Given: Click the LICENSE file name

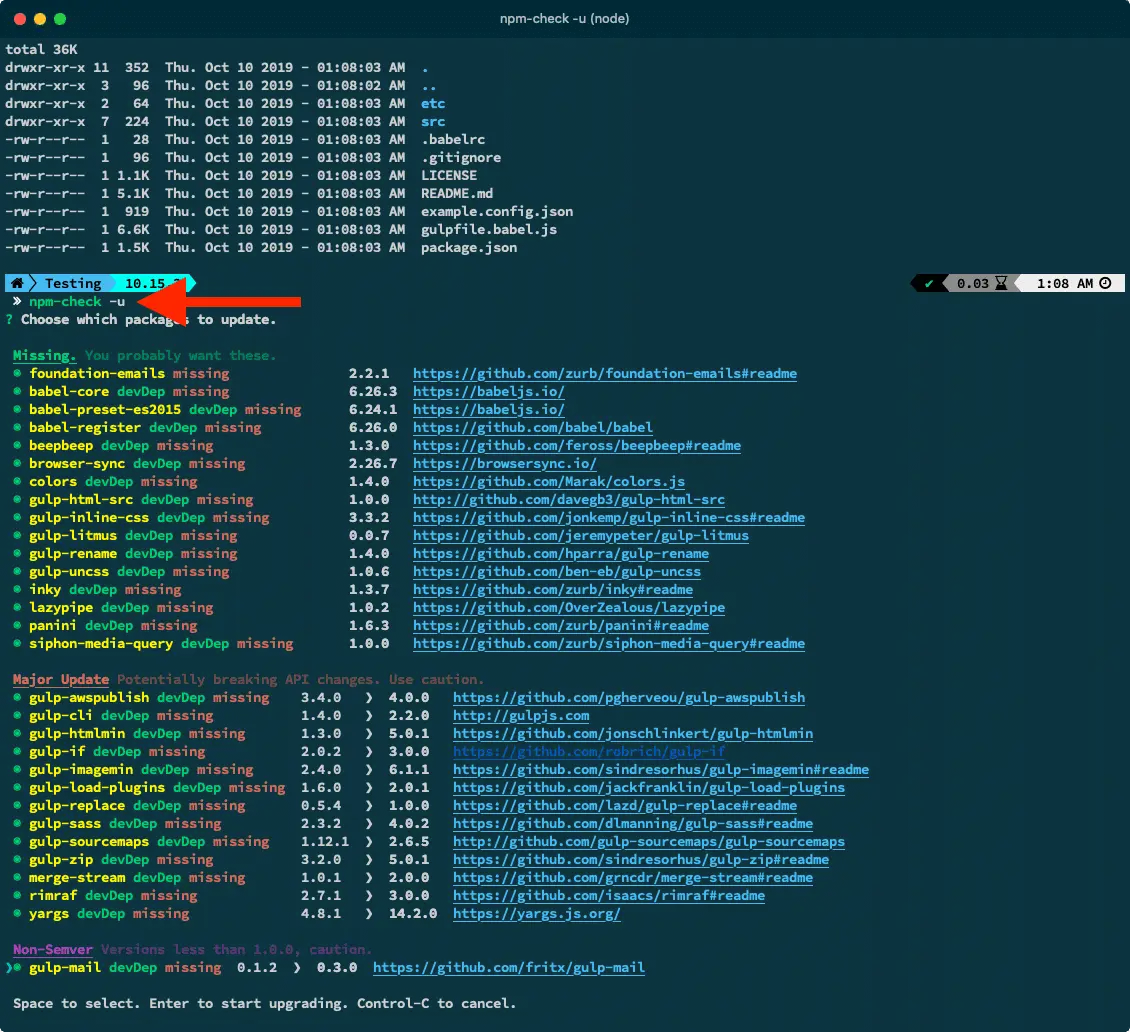Looking at the screenshot, I should click(449, 175).
